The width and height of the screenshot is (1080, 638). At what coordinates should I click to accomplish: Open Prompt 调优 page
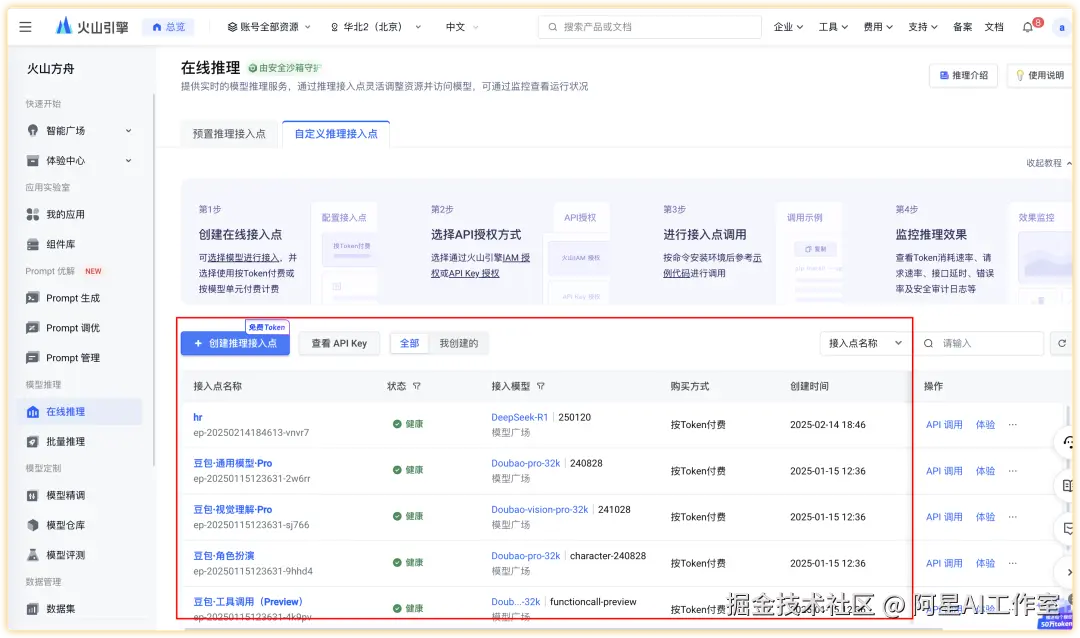[x=72, y=328]
